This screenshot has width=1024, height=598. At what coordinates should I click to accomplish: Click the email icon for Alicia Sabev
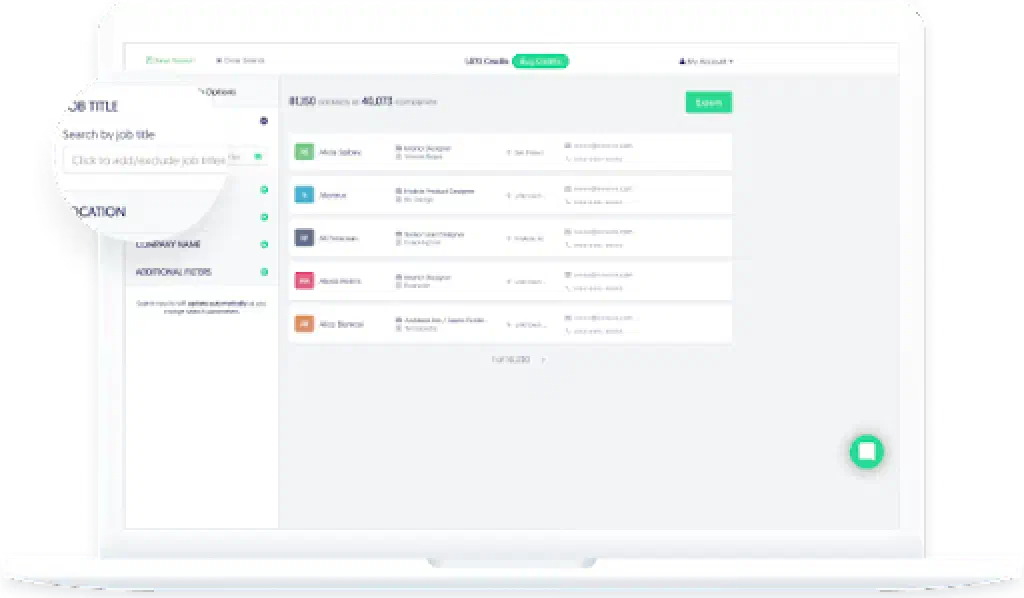pos(566,146)
